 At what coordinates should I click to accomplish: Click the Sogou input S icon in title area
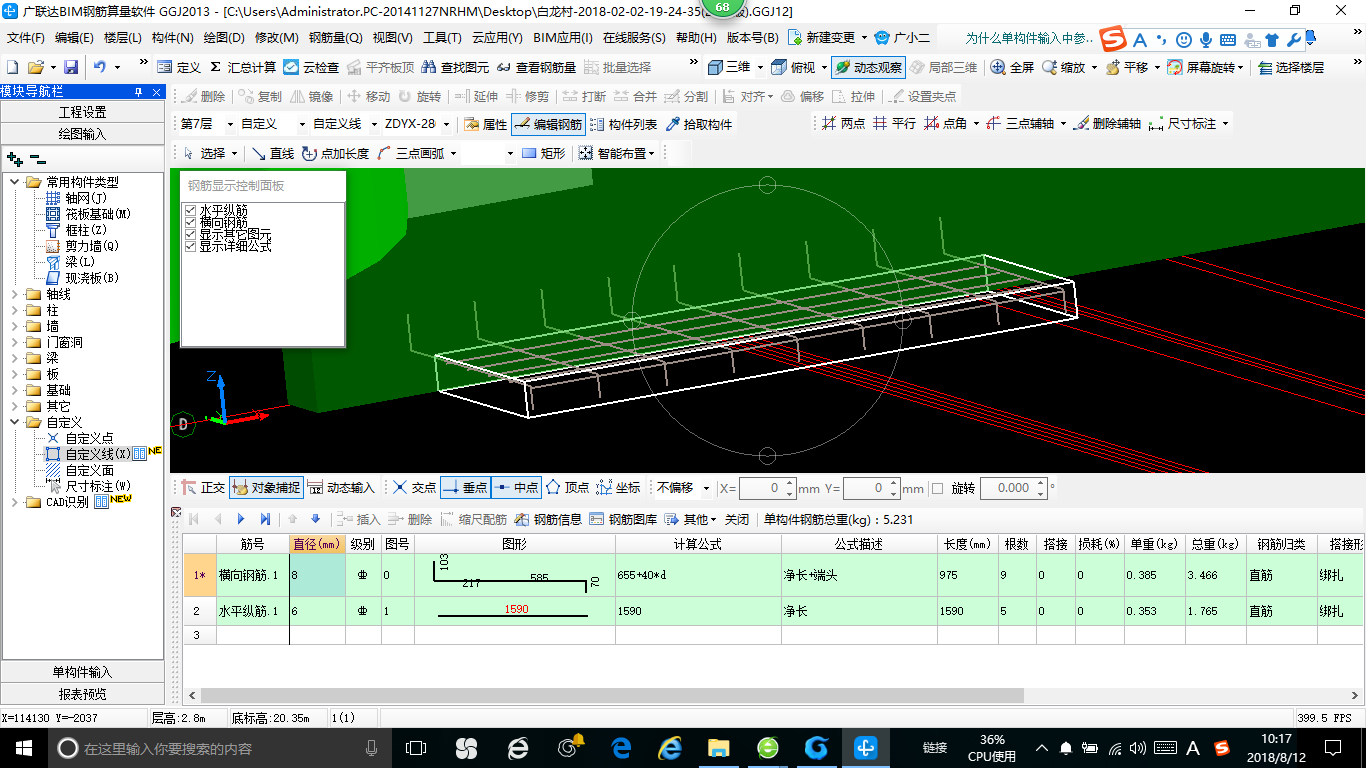[x=1113, y=39]
